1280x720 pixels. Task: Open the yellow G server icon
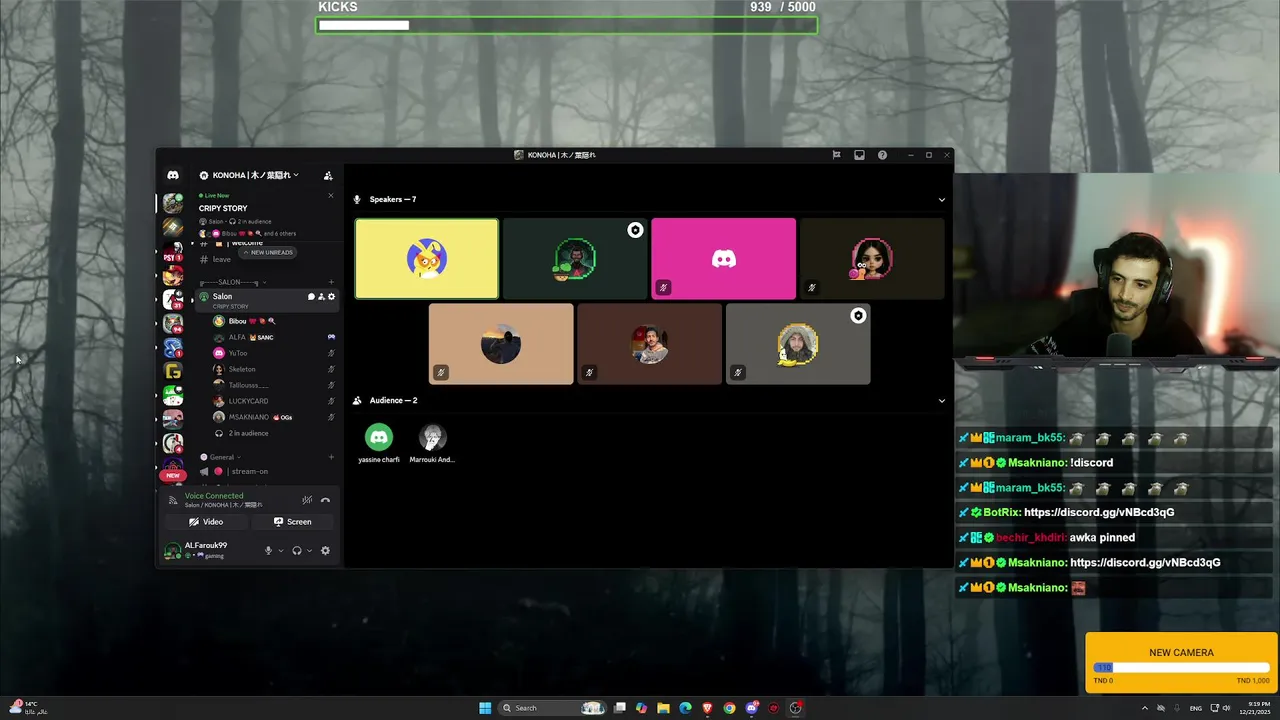[173, 372]
